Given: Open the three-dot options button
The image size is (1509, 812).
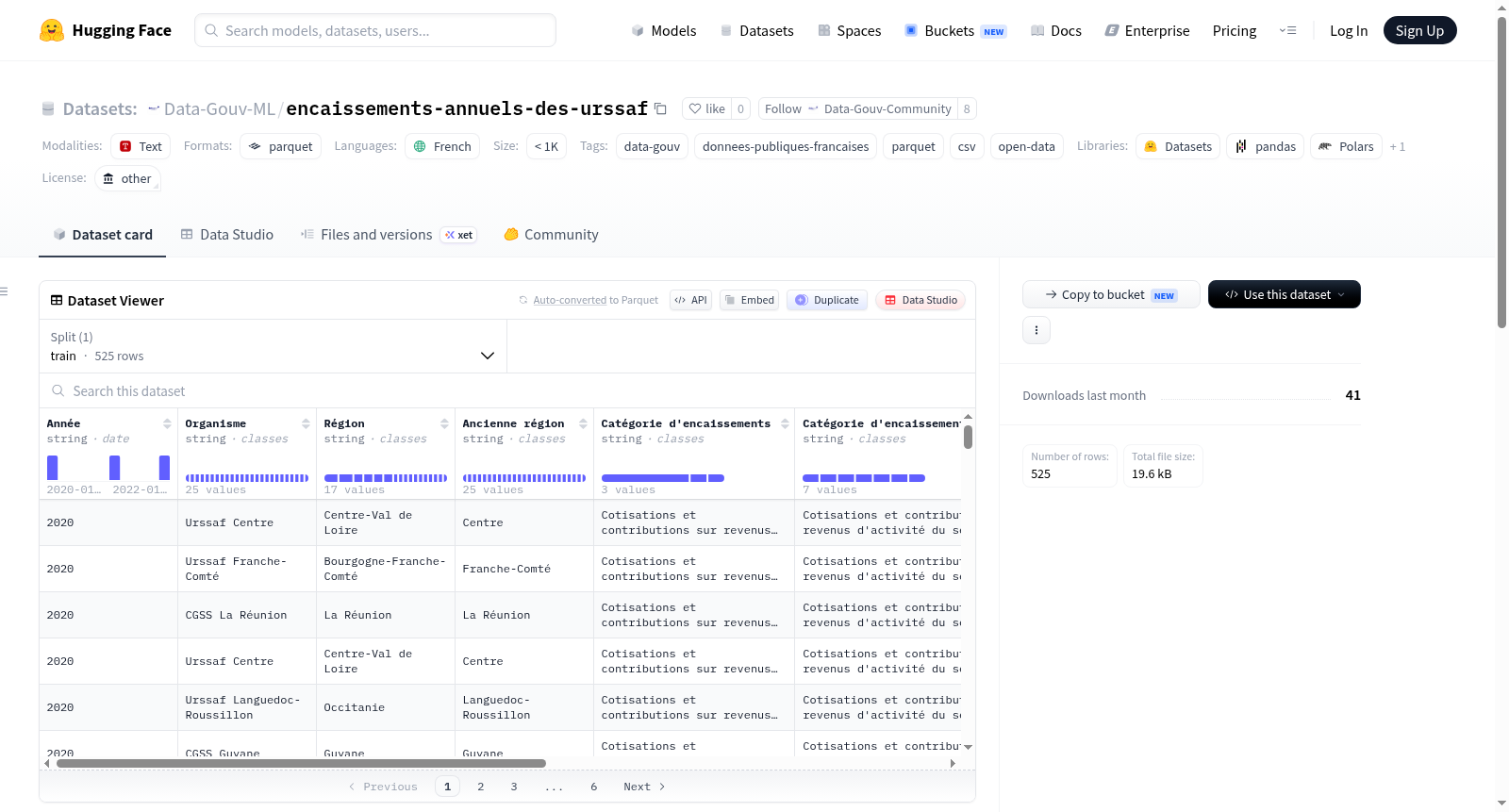Looking at the screenshot, I should pyautogui.click(x=1036, y=330).
